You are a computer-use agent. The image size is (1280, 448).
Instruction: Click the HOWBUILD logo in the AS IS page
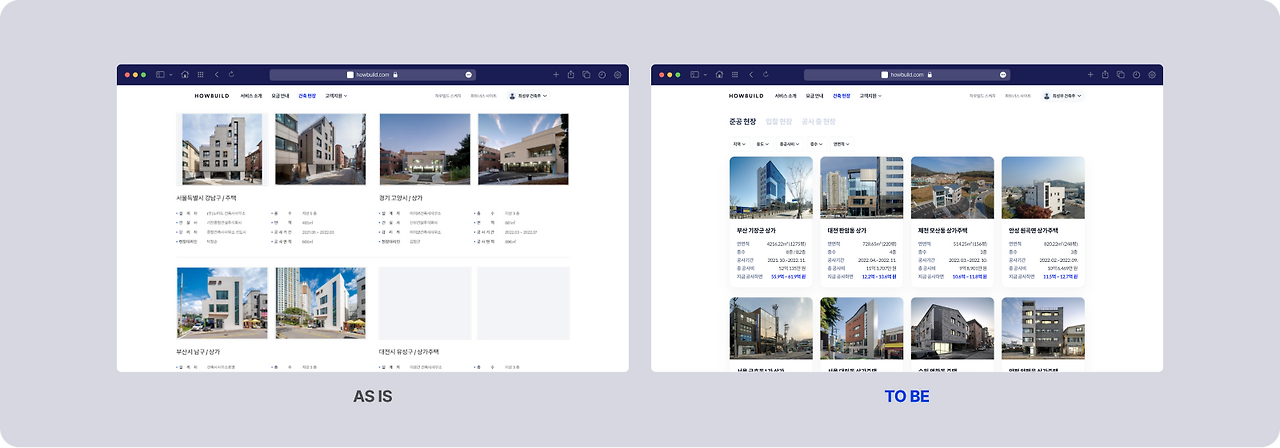211,96
